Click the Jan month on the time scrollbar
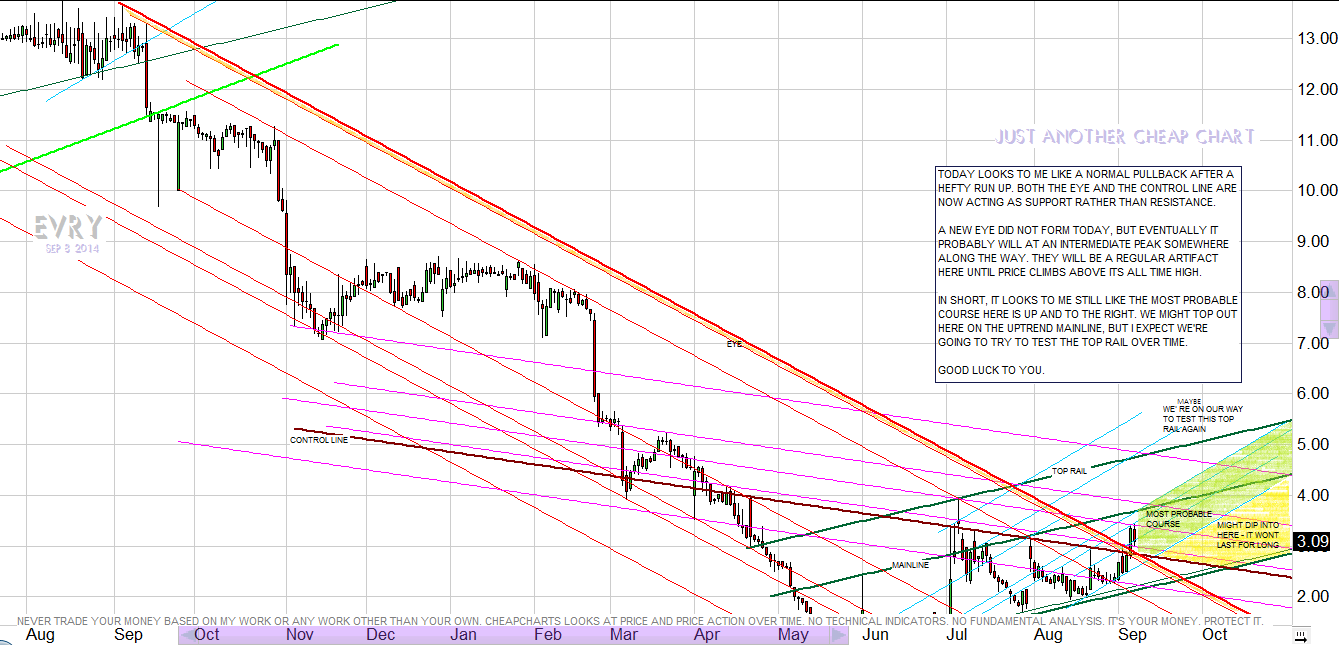Image resolution: width=1339 pixels, height=645 pixels. [462, 634]
